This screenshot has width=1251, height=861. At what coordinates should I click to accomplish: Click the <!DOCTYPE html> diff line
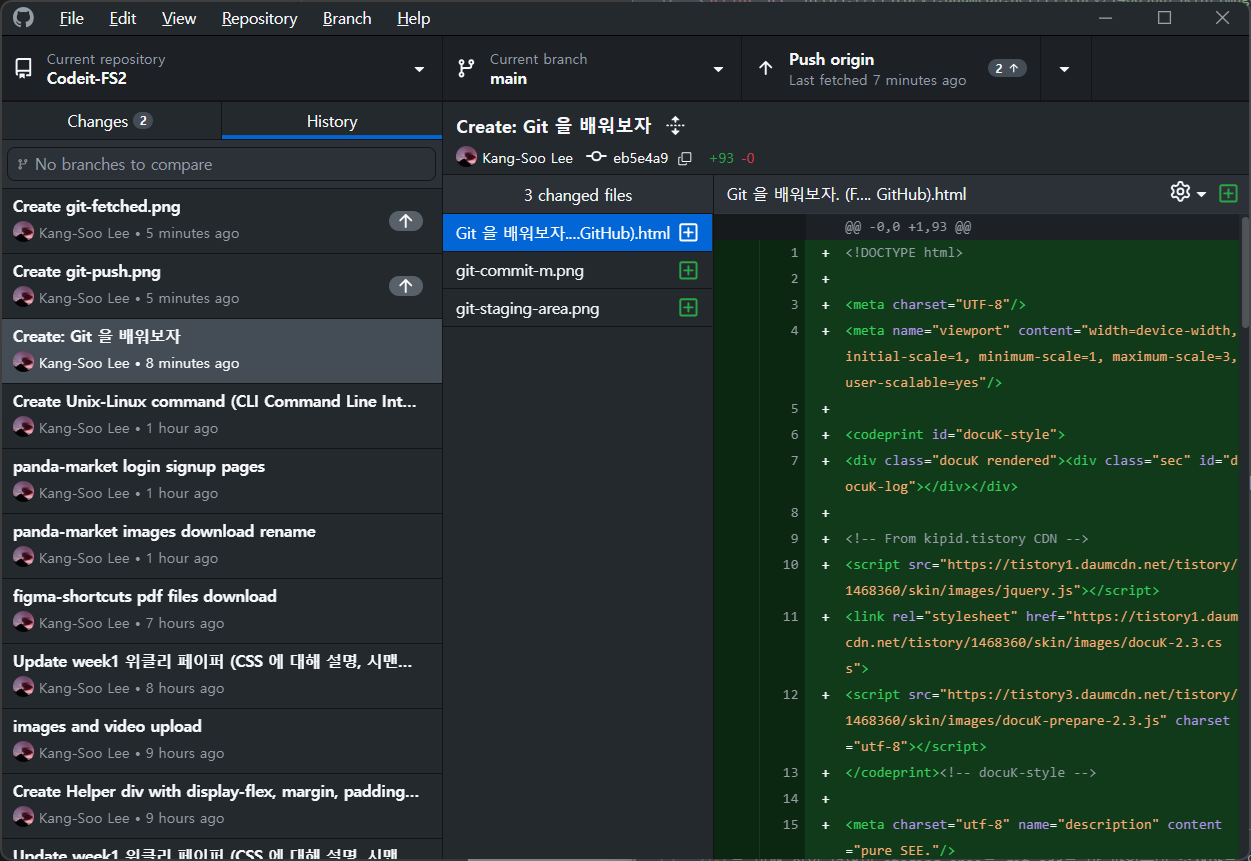903,253
